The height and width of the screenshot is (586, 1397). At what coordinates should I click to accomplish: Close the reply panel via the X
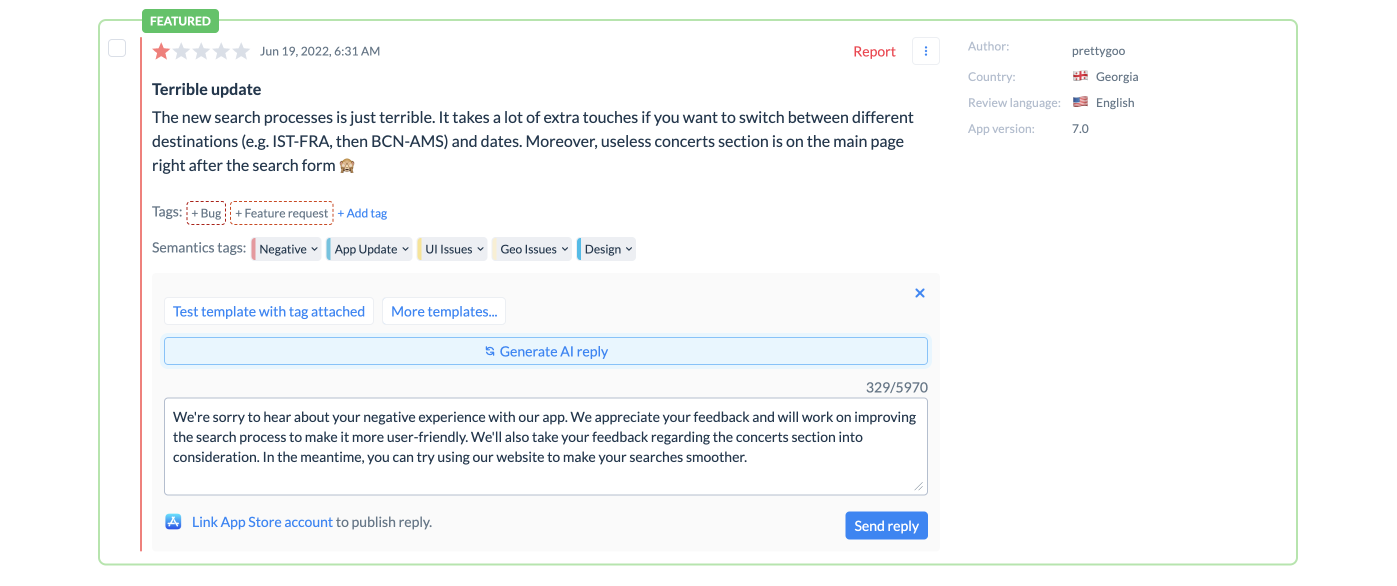point(919,292)
